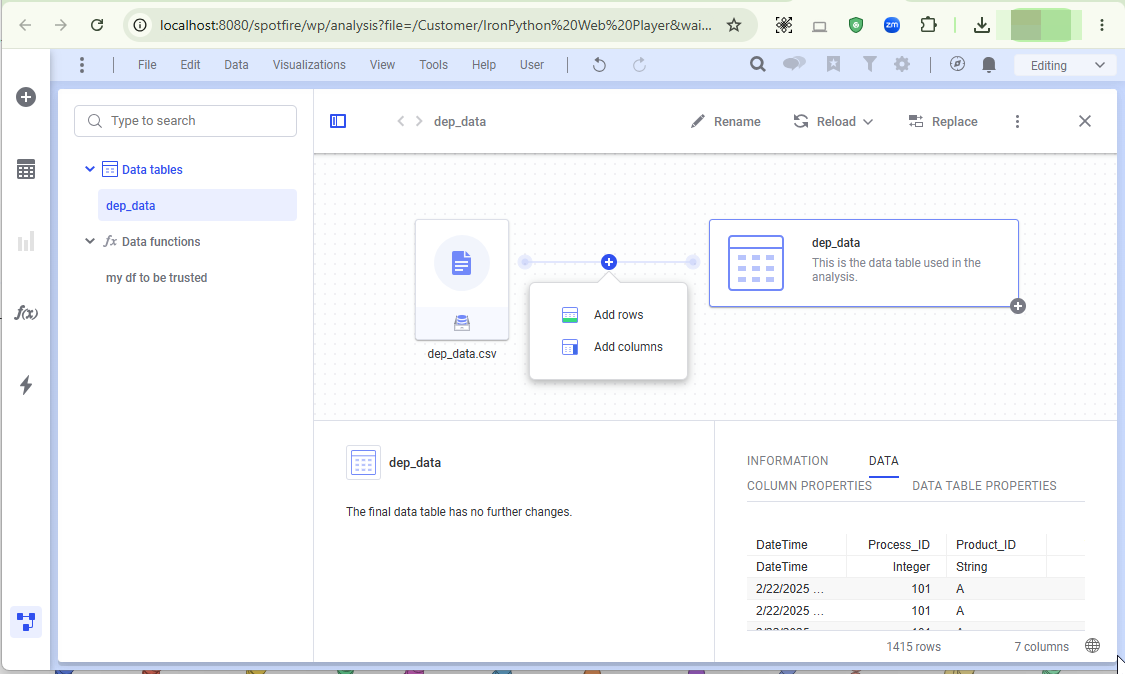This screenshot has width=1125, height=674.
Task: Close the data canvas panel
Action: pyautogui.click(x=1085, y=121)
